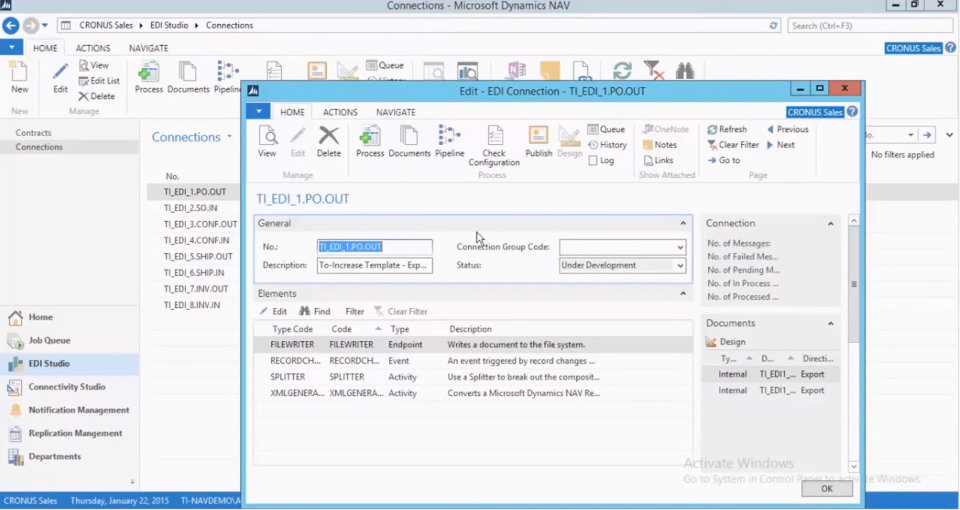
Task: Click the No. input field
Action: [374, 247]
